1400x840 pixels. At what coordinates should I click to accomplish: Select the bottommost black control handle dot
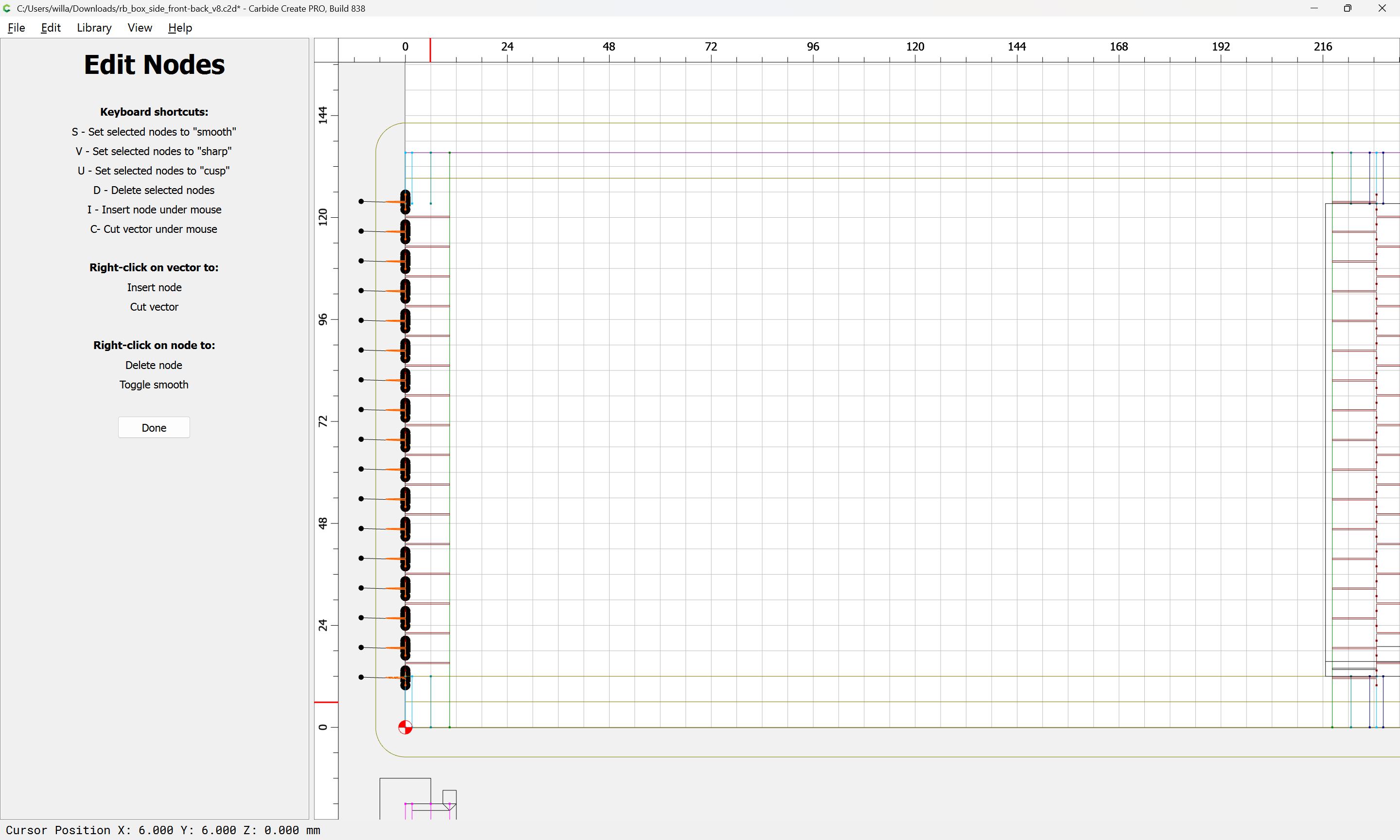361,677
